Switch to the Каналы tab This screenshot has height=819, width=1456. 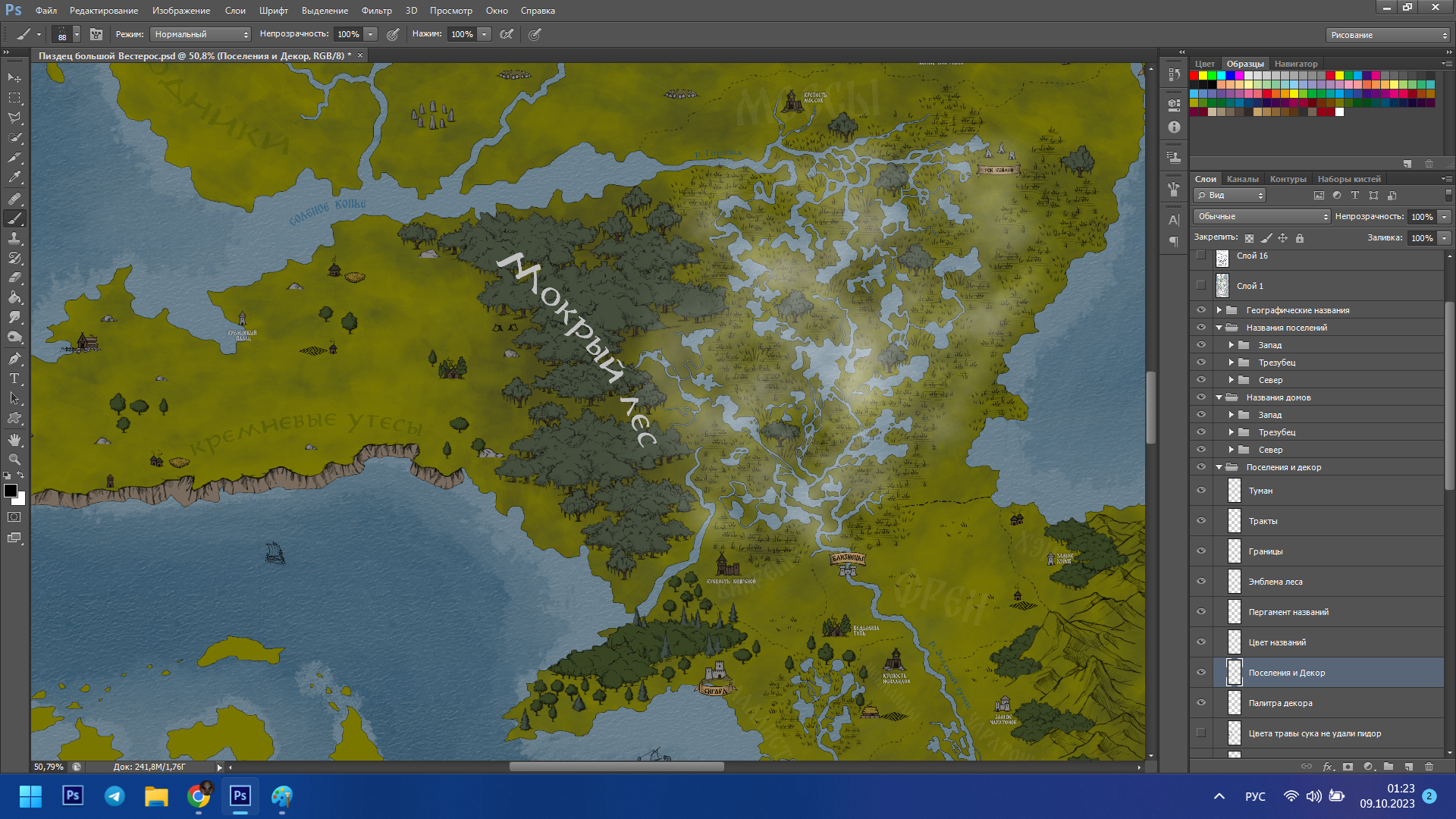(1242, 179)
